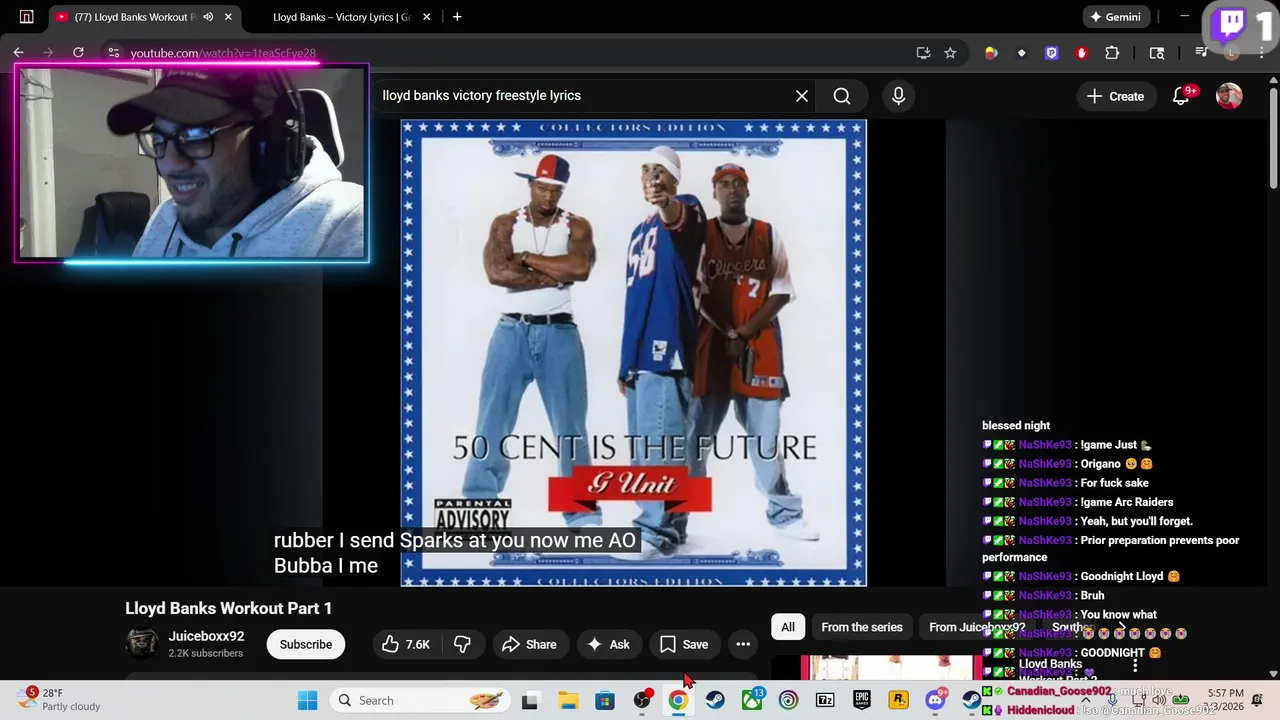Open File Explorer from the taskbar
Image resolution: width=1280 pixels, height=720 pixels.
point(567,700)
